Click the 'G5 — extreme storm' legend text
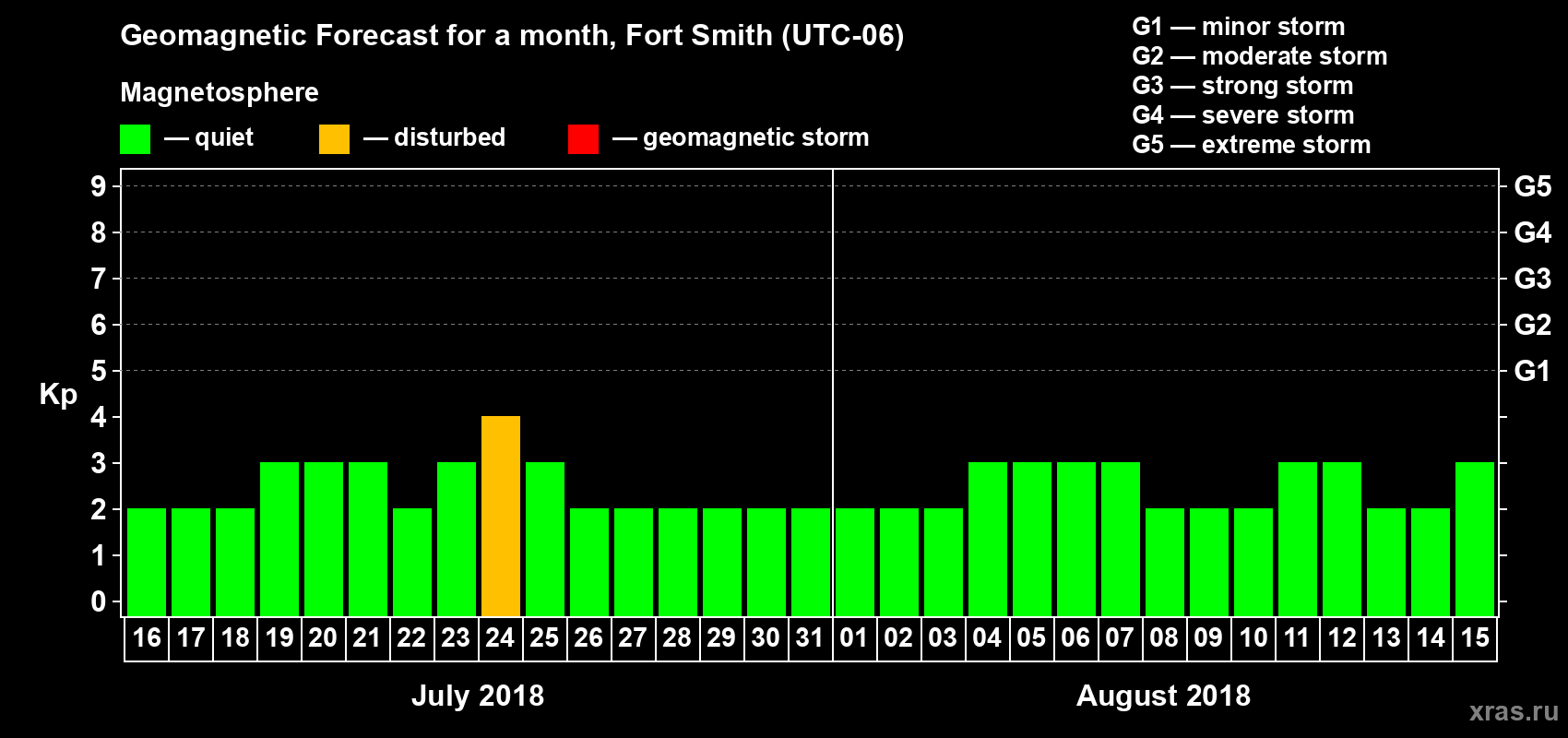The height and width of the screenshot is (738, 1568). pyautogui.click(x=1252, y=145)
